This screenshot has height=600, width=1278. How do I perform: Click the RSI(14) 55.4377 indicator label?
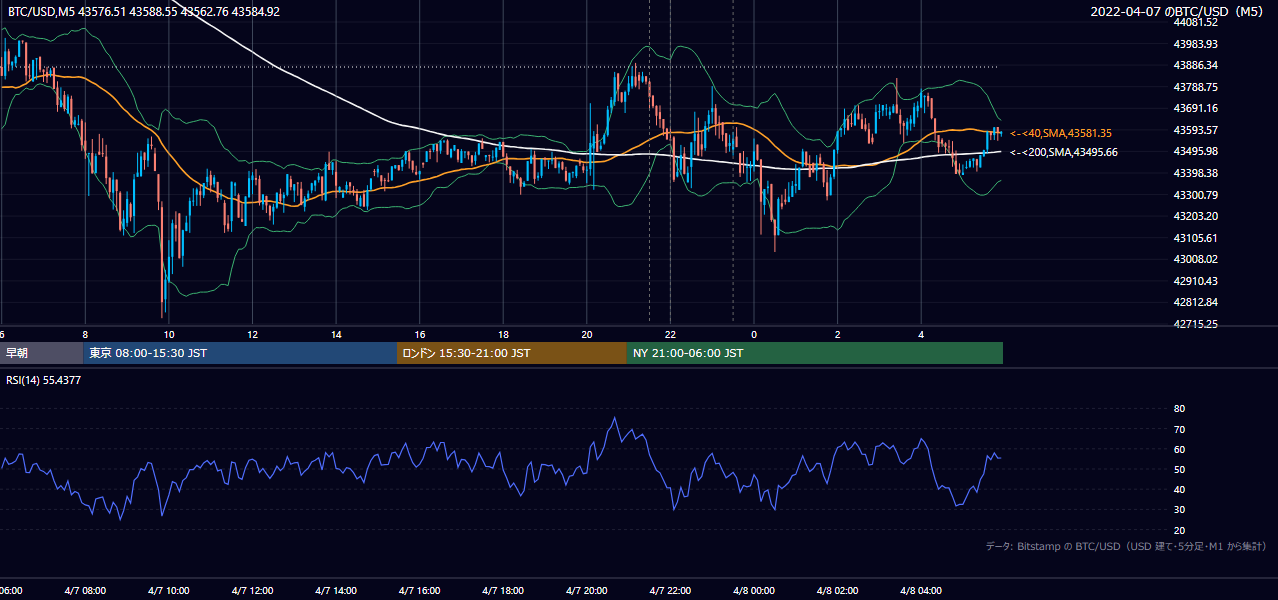click(44, 380)
